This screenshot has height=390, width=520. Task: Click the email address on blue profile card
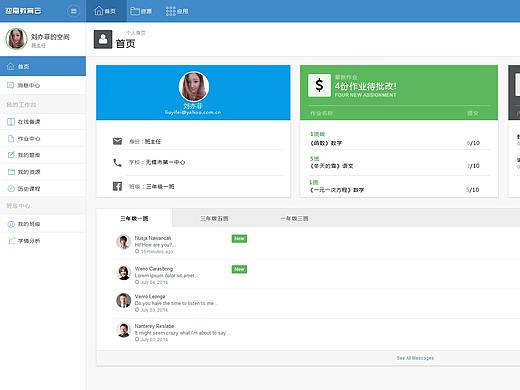pos(193,112)
